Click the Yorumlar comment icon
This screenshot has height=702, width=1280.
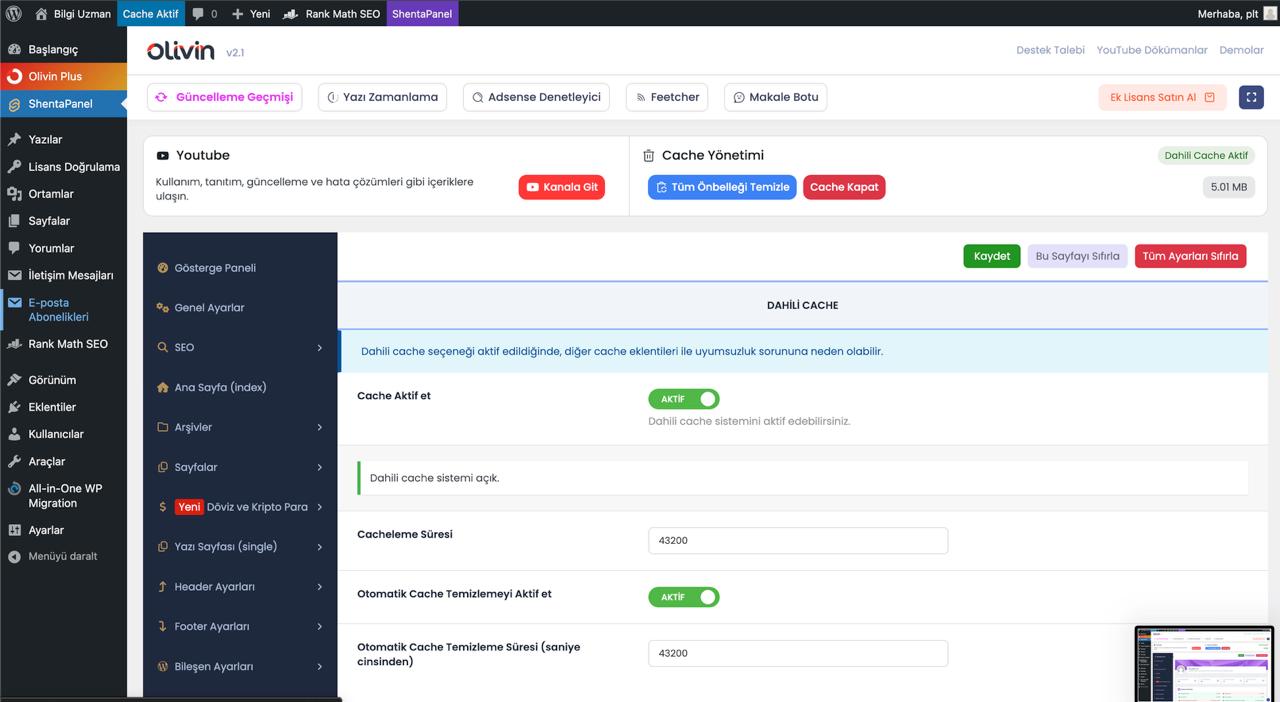click(14, 248)
